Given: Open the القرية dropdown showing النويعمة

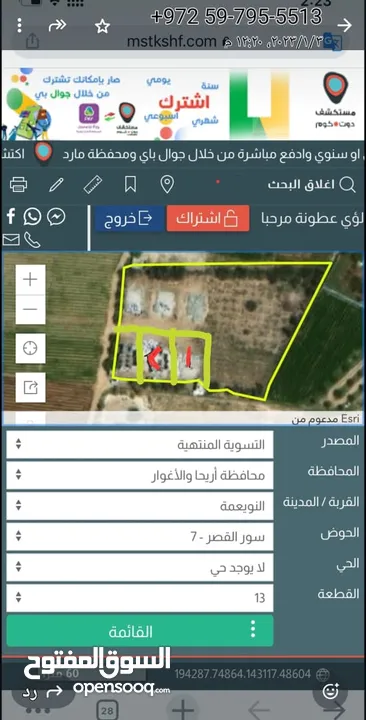Looking at the screenshot, I should 140,506.
